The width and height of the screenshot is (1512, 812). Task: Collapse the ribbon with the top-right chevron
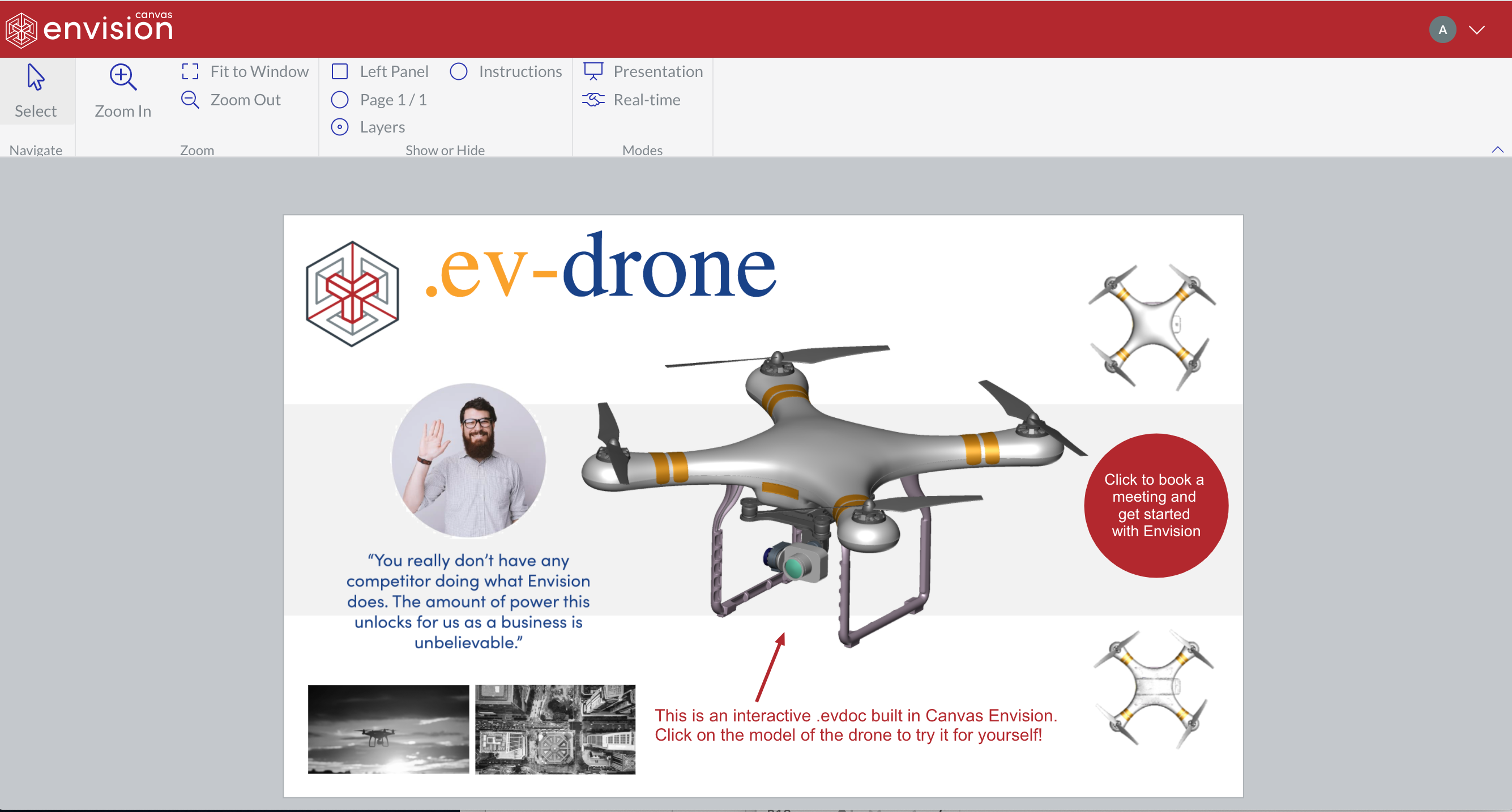coord(1497,149)
